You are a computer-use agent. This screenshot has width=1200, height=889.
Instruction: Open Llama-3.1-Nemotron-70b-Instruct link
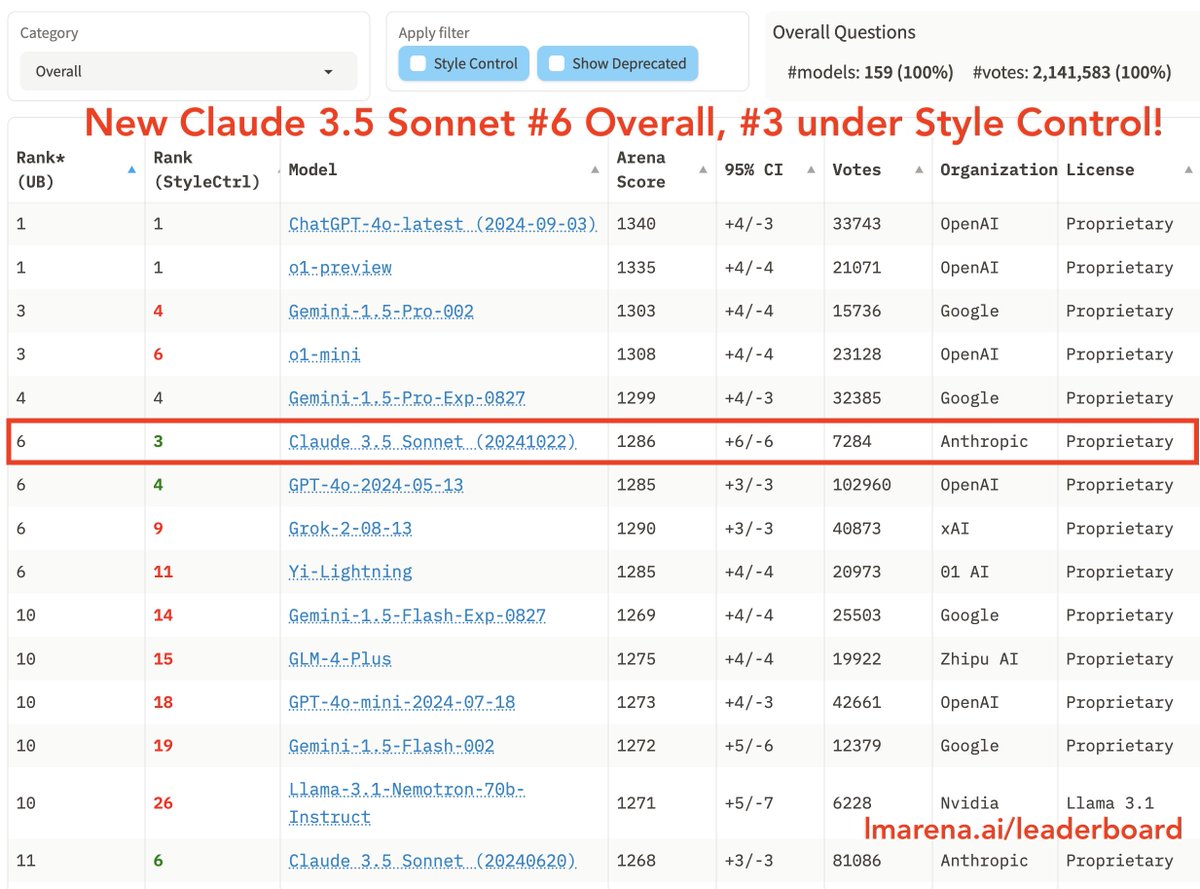(x=407, y=803)
